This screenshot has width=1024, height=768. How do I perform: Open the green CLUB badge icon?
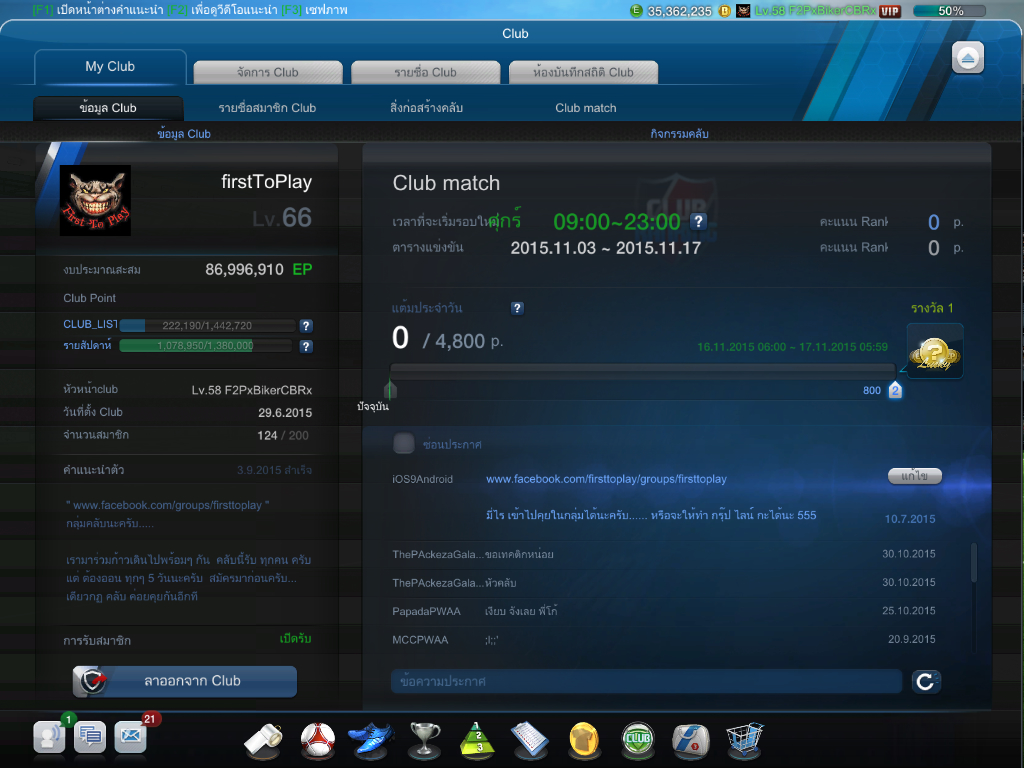638,741
